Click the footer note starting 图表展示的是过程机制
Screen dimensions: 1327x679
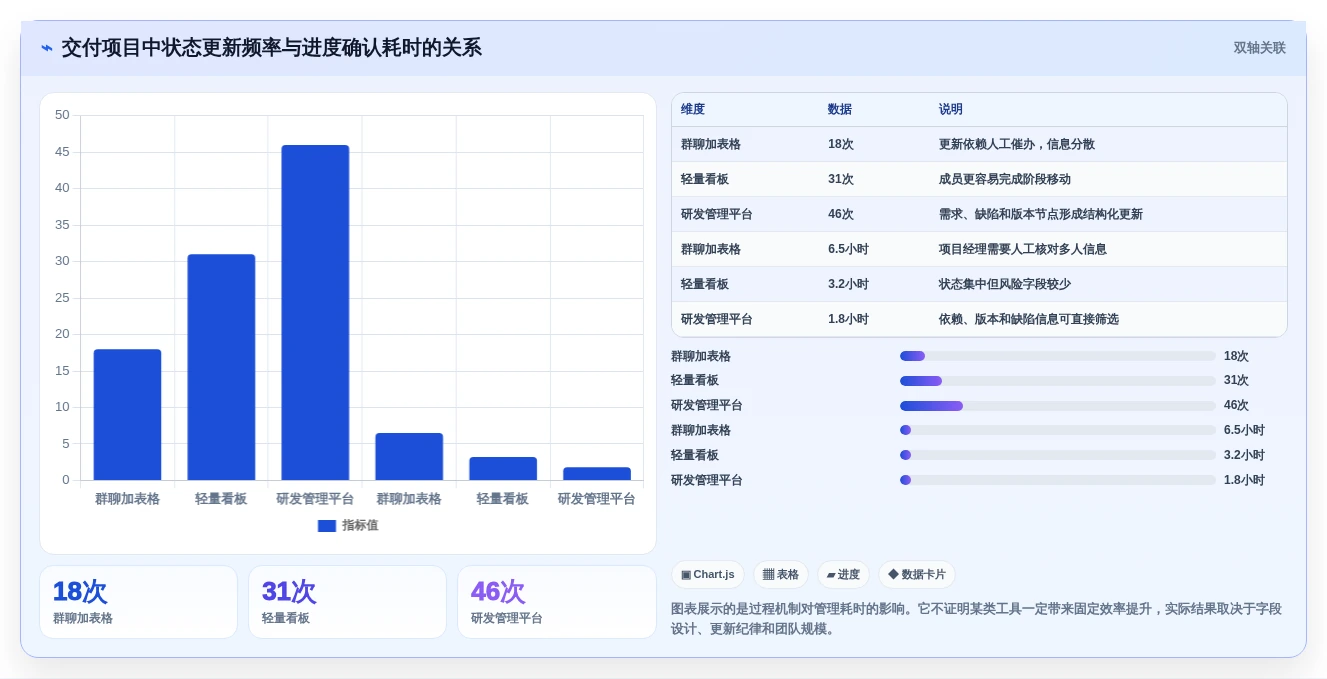tap(976, 618)
